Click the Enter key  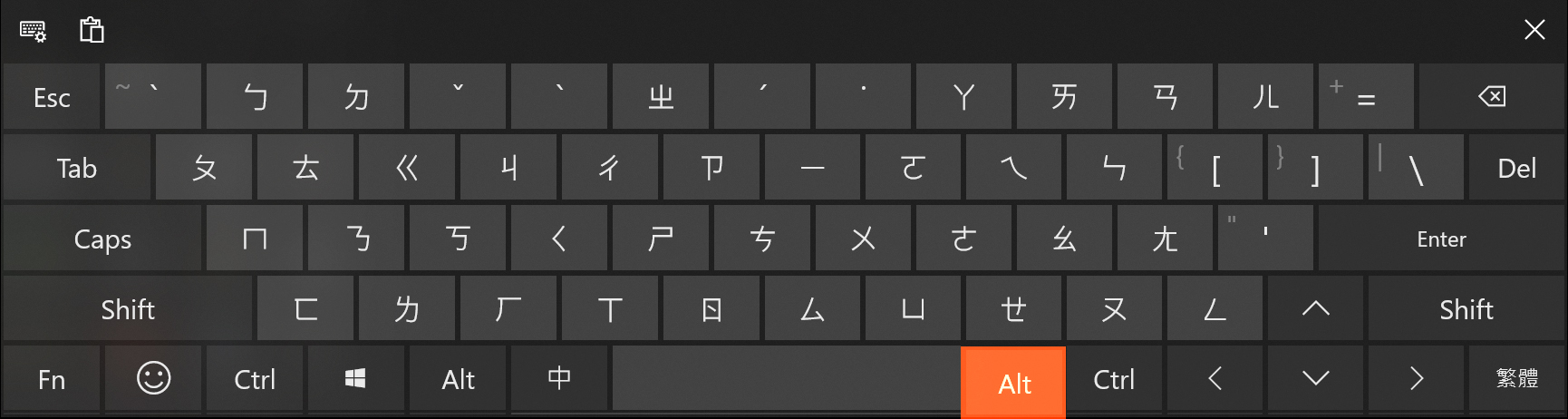(x=1441, y=239)
